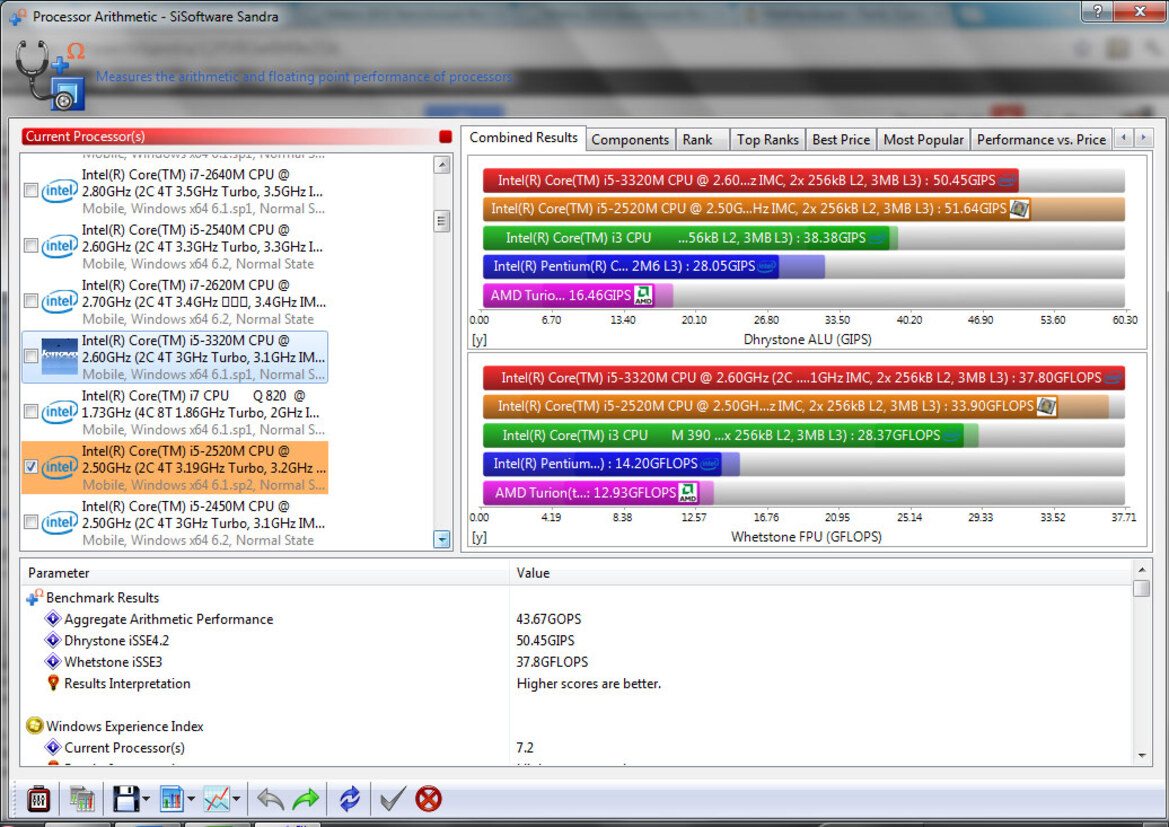This screenshot has height=827, width=1169.
Task: Switch to the Best Price tab
Action: (x=841, y=139)
